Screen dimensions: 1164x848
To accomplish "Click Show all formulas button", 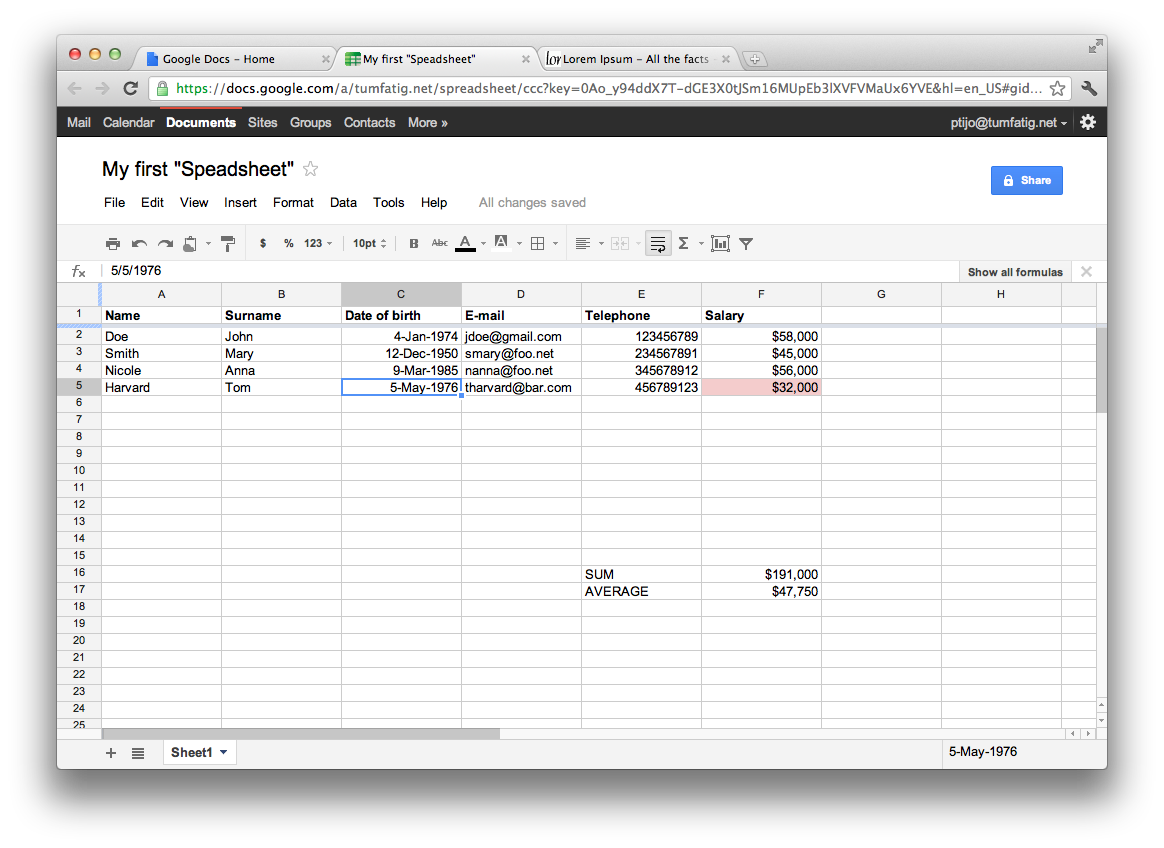I will (x=1015, y=272).
